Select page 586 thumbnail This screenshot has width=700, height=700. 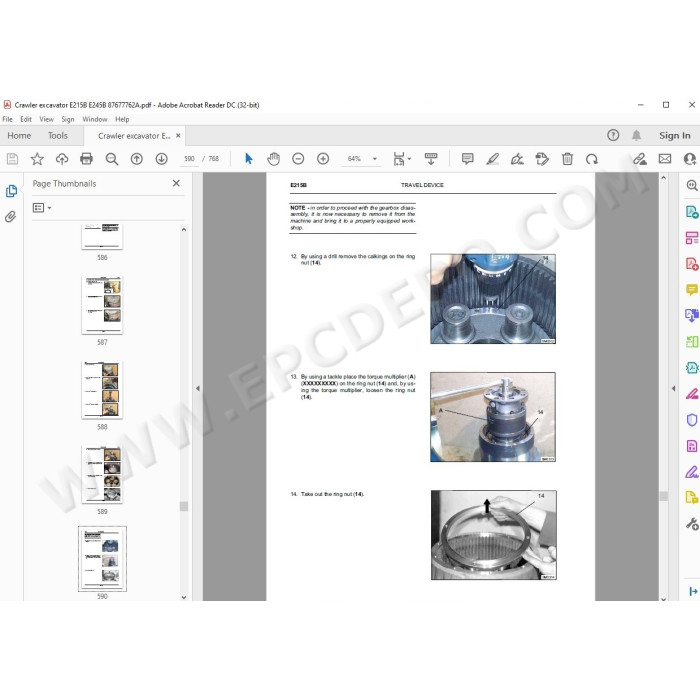[x=102, y=237]
